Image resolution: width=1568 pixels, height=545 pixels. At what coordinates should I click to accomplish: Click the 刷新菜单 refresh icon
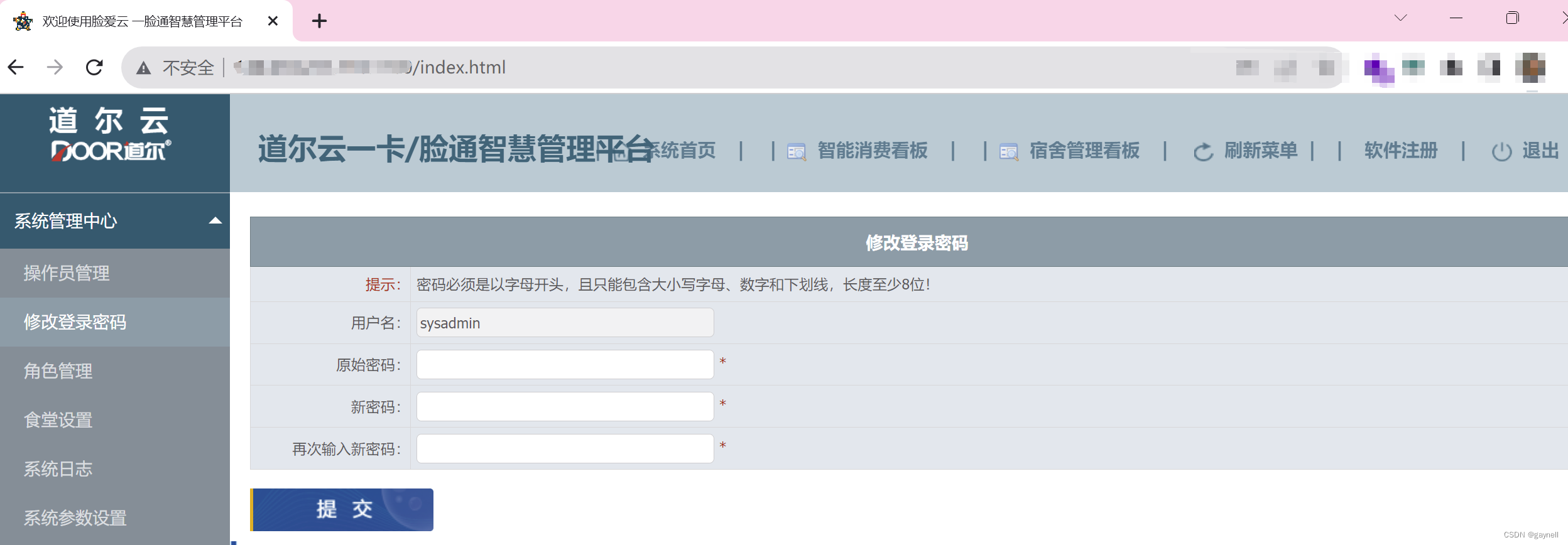tap(1203, 152)
